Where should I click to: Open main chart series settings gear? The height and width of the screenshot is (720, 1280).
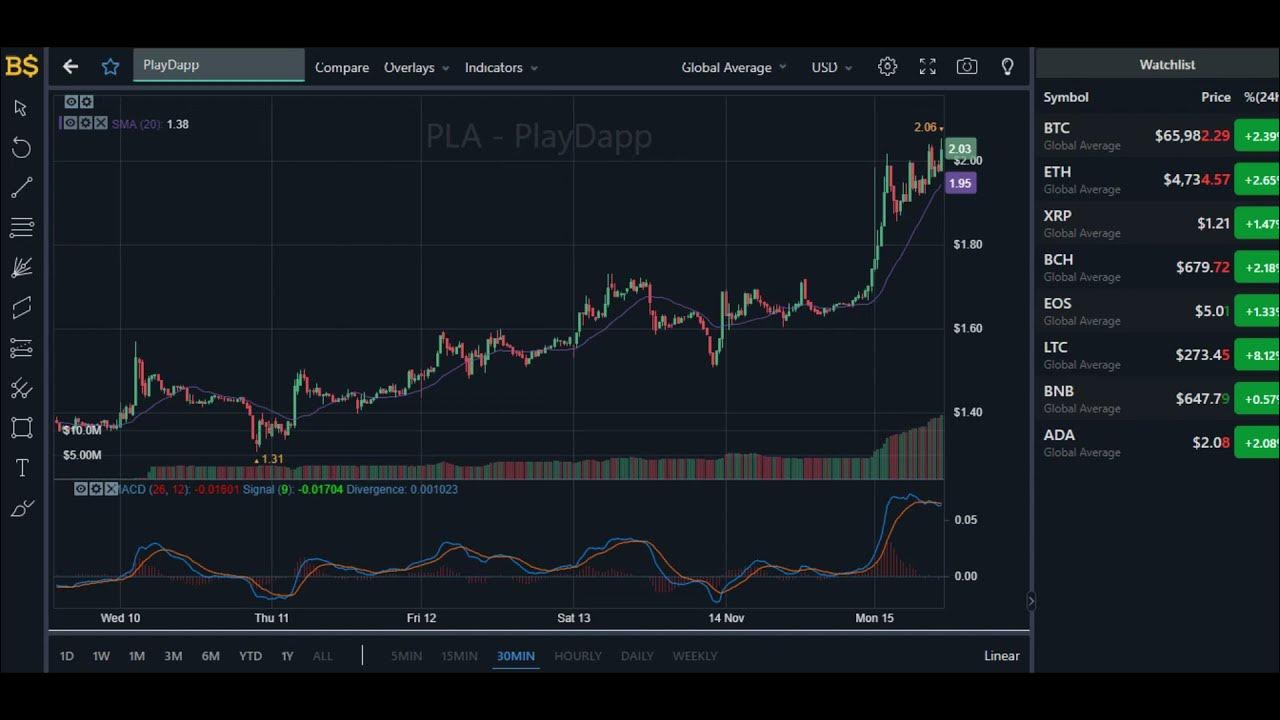(87, 102)
